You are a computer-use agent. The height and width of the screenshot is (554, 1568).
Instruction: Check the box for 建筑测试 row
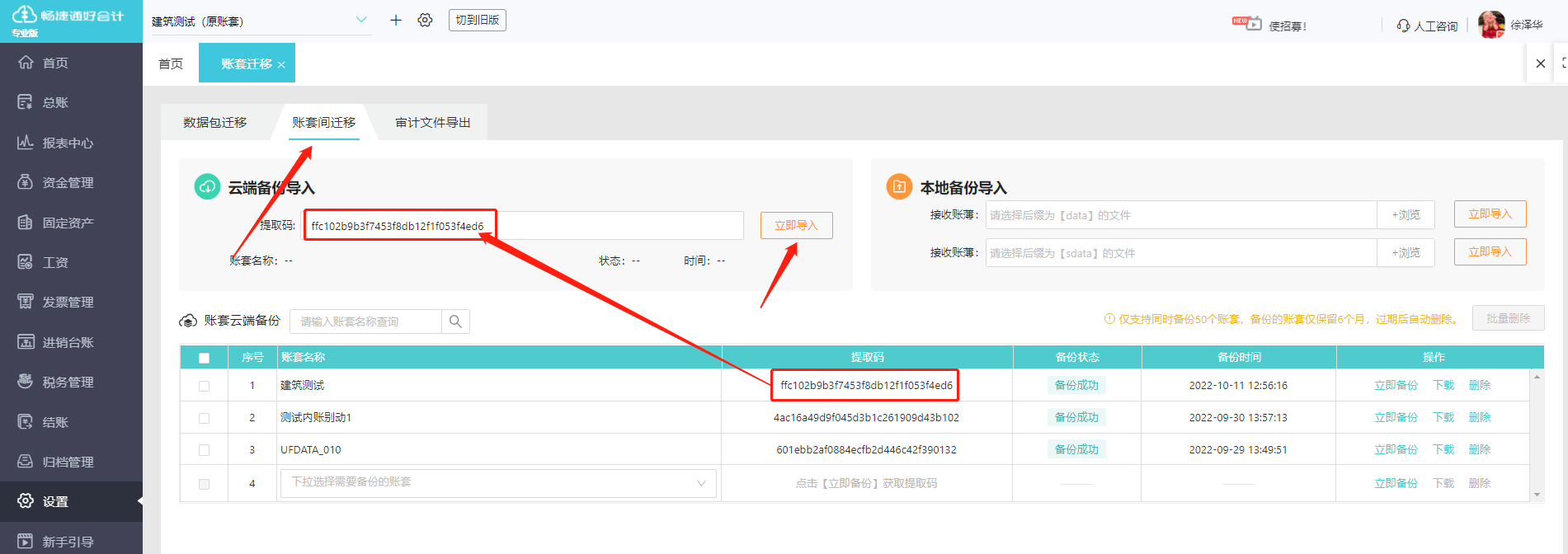point(205,386)
